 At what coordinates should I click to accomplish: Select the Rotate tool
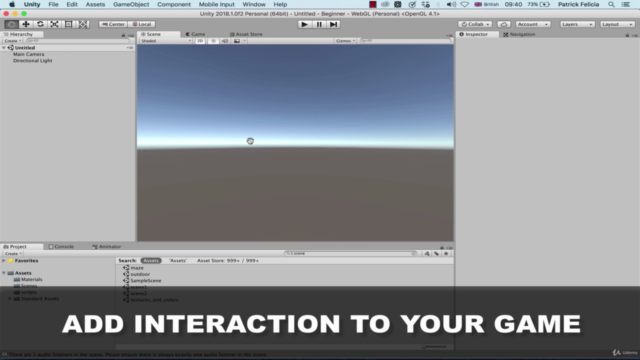pos(40,24)
